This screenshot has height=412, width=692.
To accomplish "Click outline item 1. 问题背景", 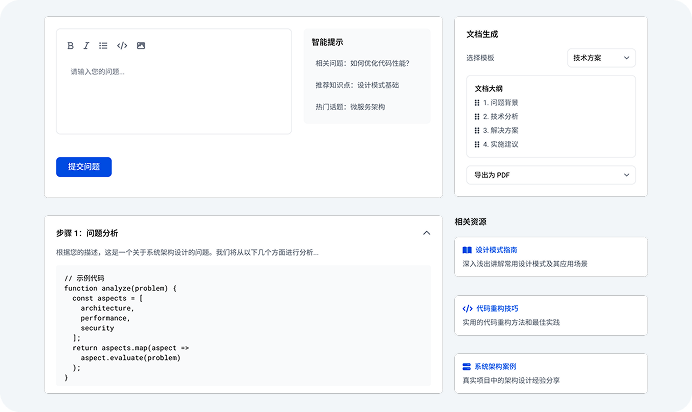I will click(x=500, y=103).
